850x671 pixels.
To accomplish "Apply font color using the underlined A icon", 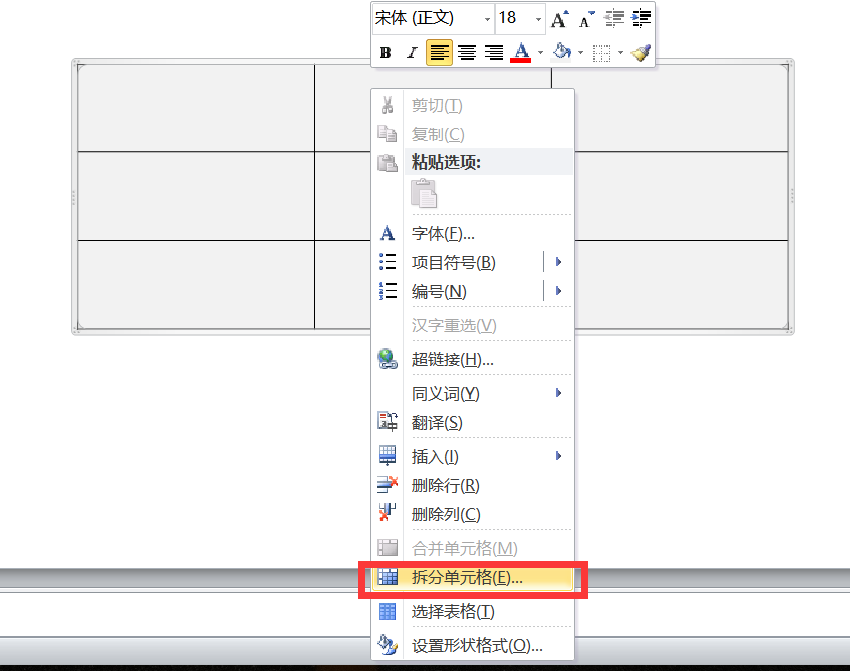I will (x=521, y=50).
